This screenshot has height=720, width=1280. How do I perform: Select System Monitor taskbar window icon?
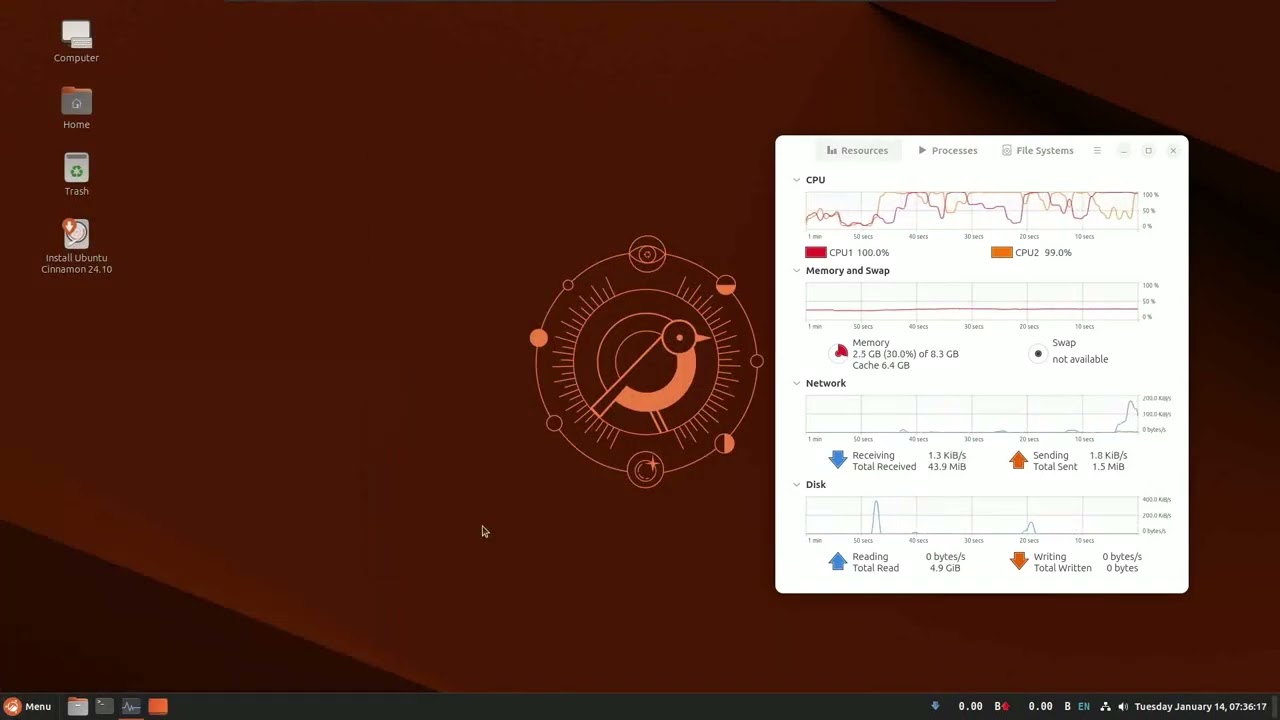[x=131, y=706]
